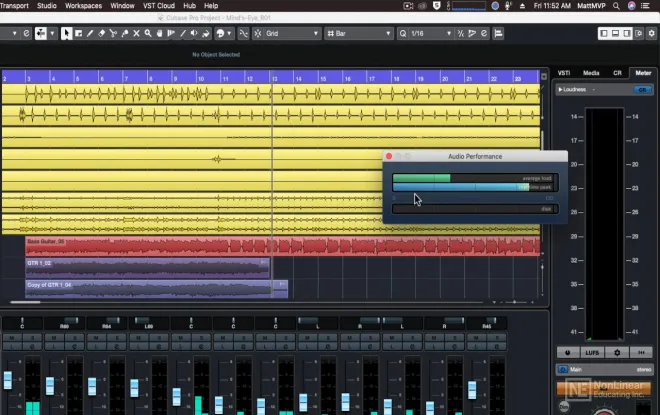The width and height of the screenshot is (660, 415).
Task: Click the meter reset button left of LUFS
Action: click(x=567, y=353)
